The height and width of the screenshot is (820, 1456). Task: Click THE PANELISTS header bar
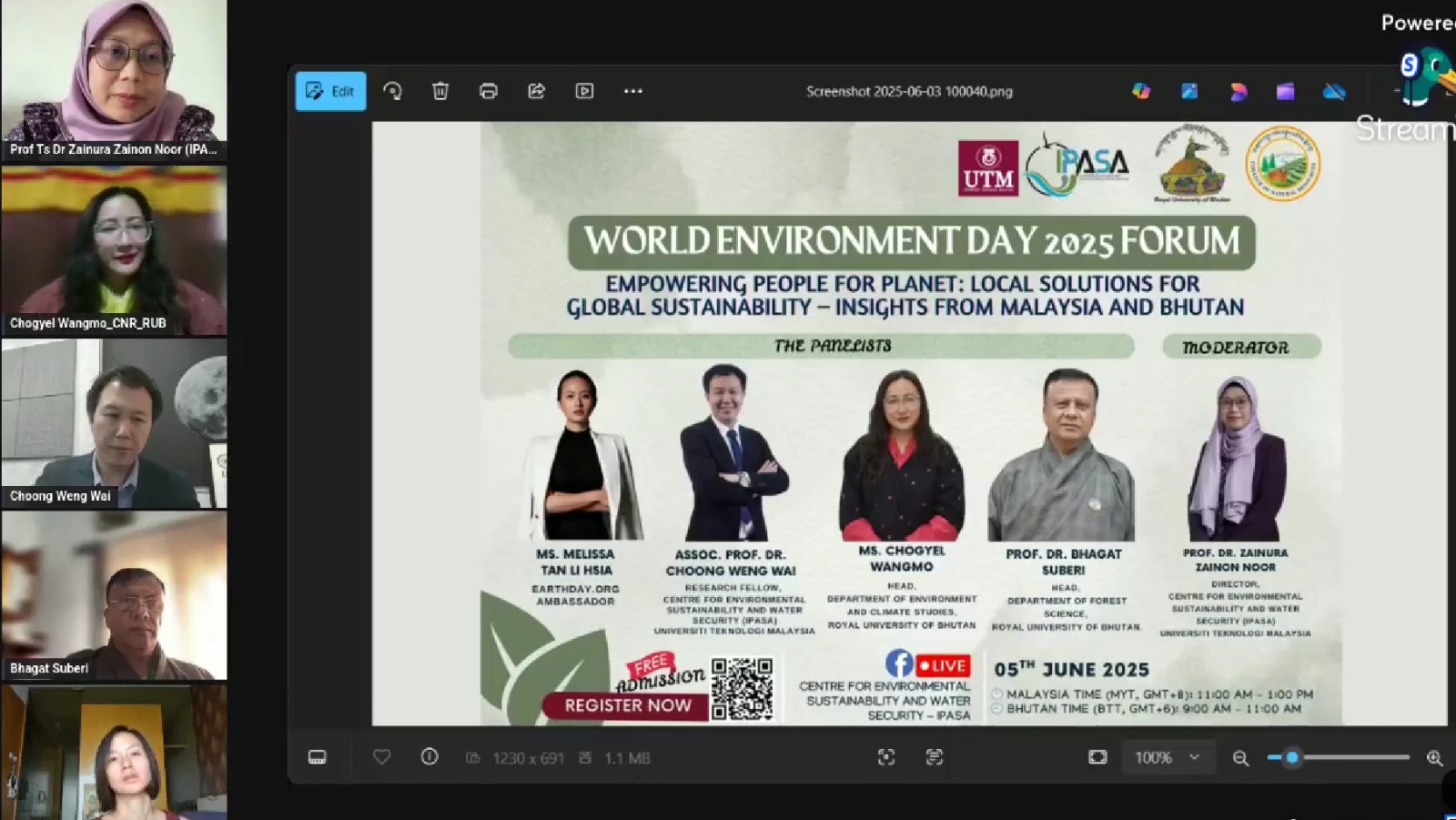tap(821, 346)
